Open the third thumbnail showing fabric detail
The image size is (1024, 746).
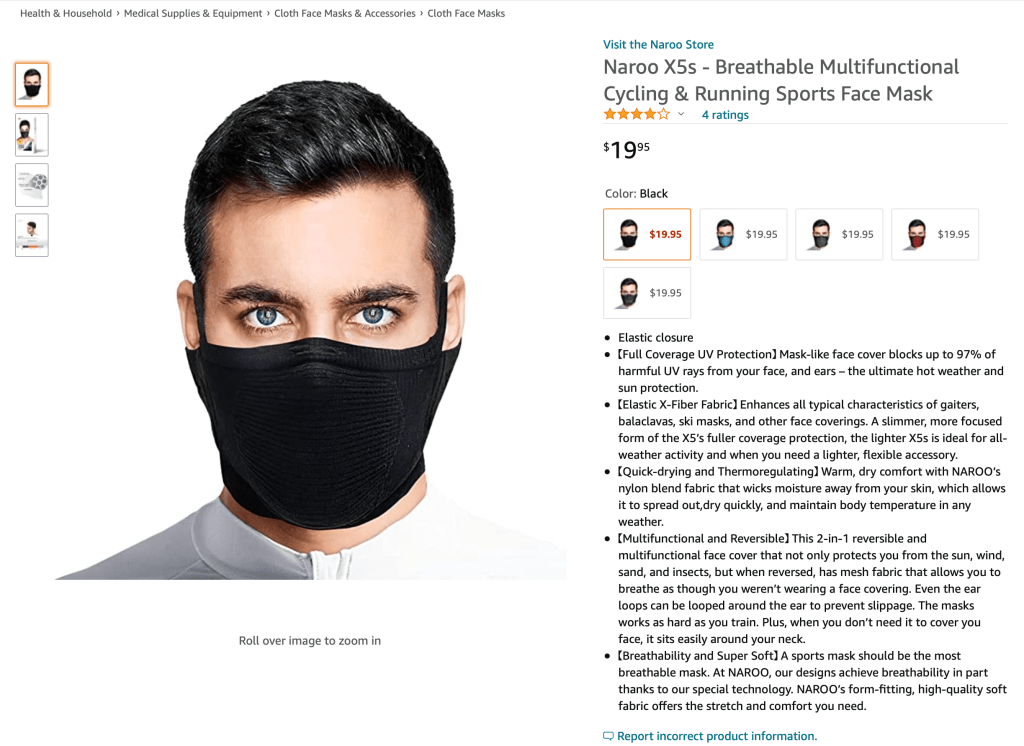(x=32, y=185)
